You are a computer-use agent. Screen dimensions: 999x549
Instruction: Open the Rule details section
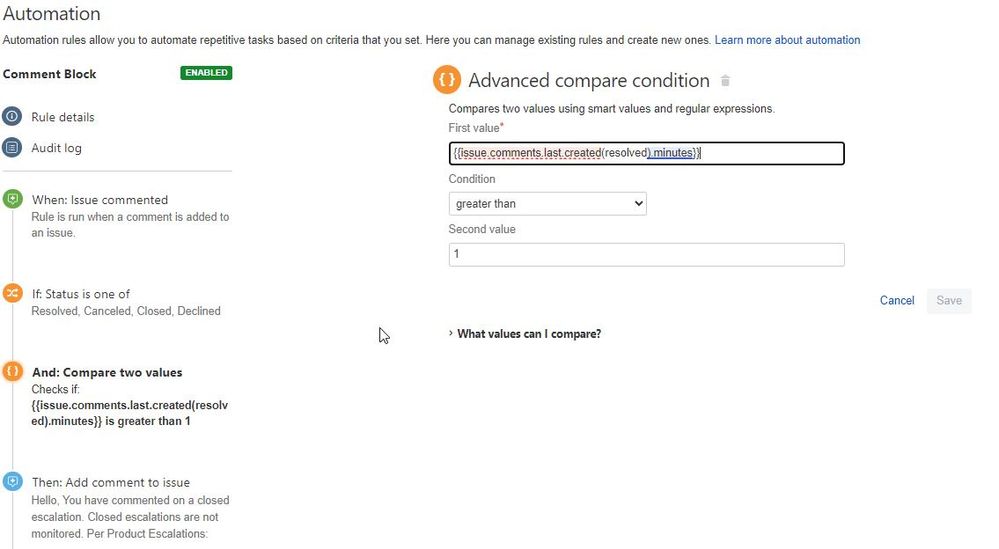pos(62,117)
